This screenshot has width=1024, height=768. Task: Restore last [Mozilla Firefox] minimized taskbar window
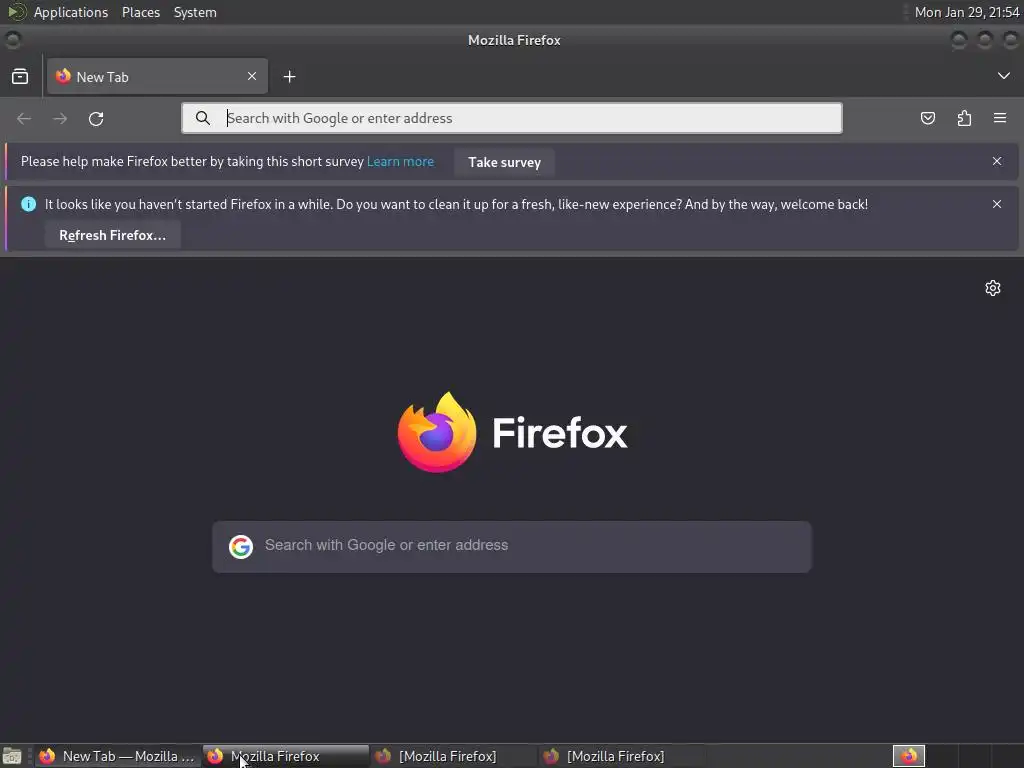622,756
